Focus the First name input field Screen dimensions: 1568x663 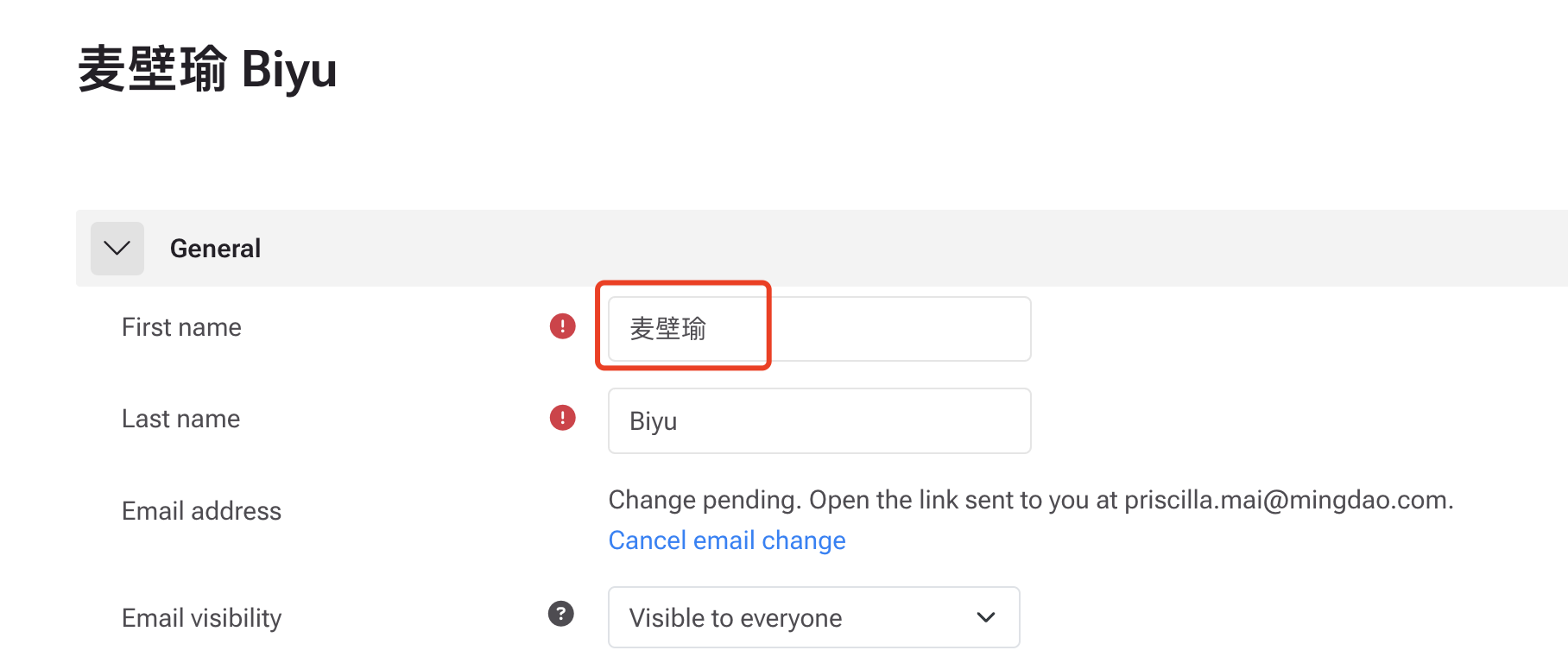coord(819,329)
